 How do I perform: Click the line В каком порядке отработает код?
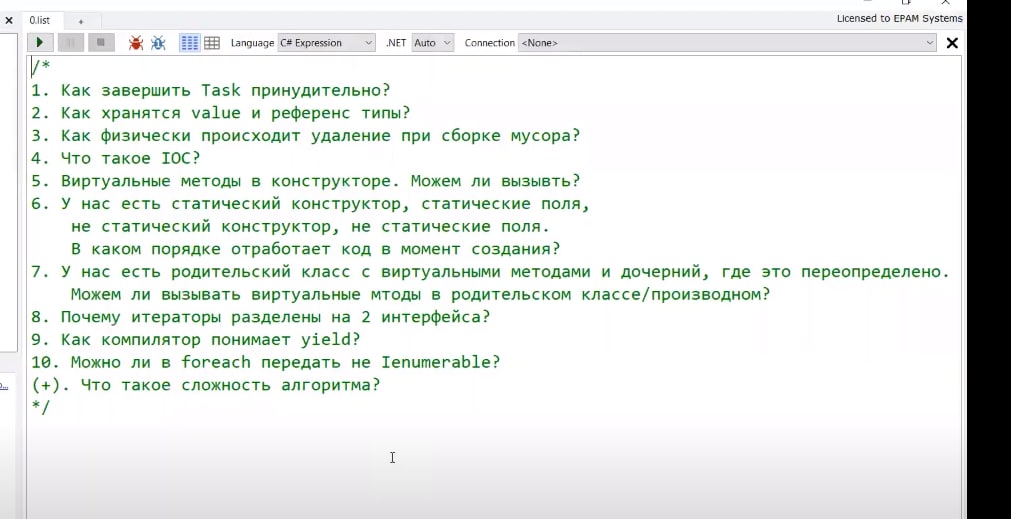pyautogui.click(x=316, y=249)
